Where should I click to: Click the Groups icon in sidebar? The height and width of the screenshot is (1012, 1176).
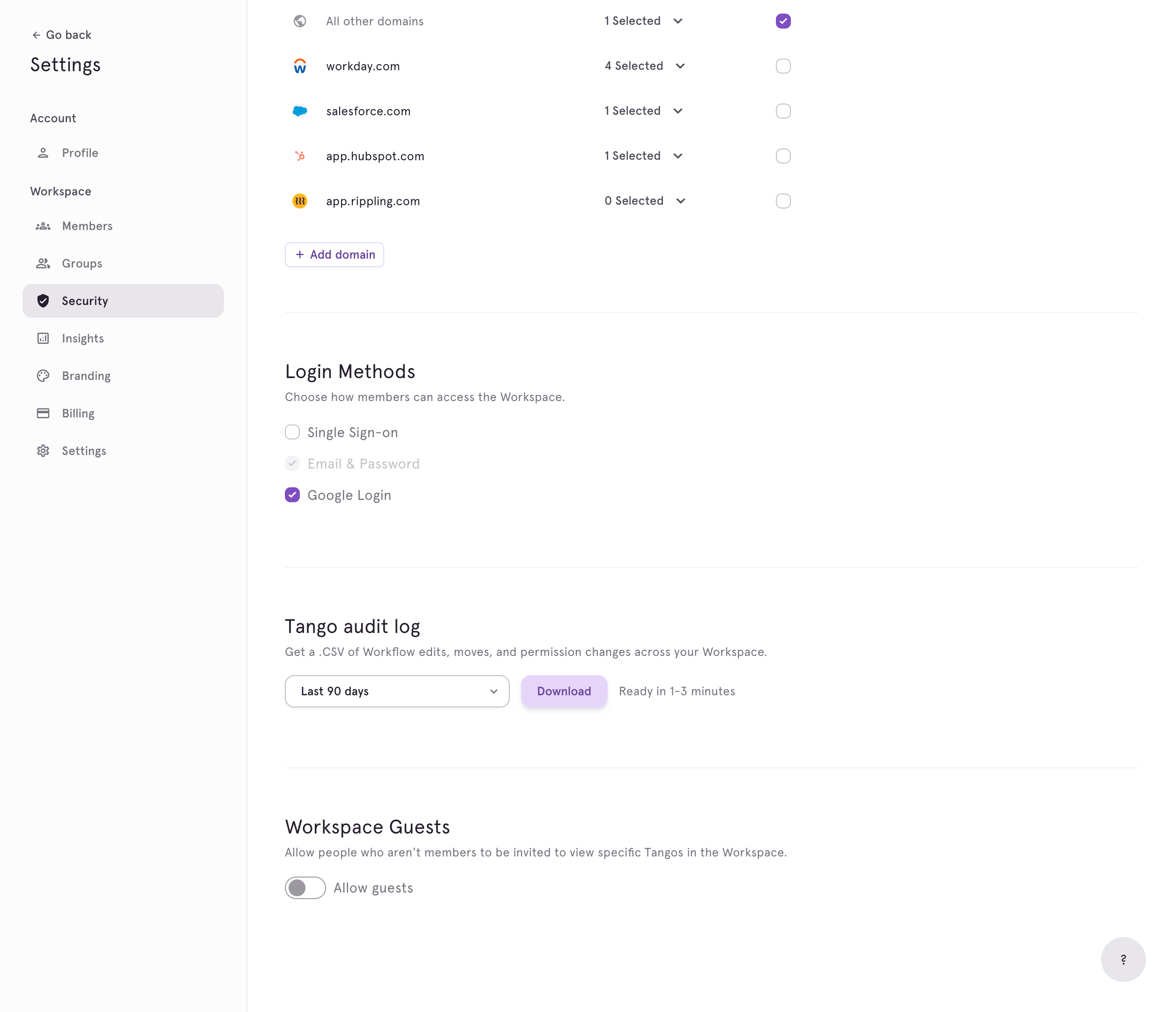(x=43, y=263)
